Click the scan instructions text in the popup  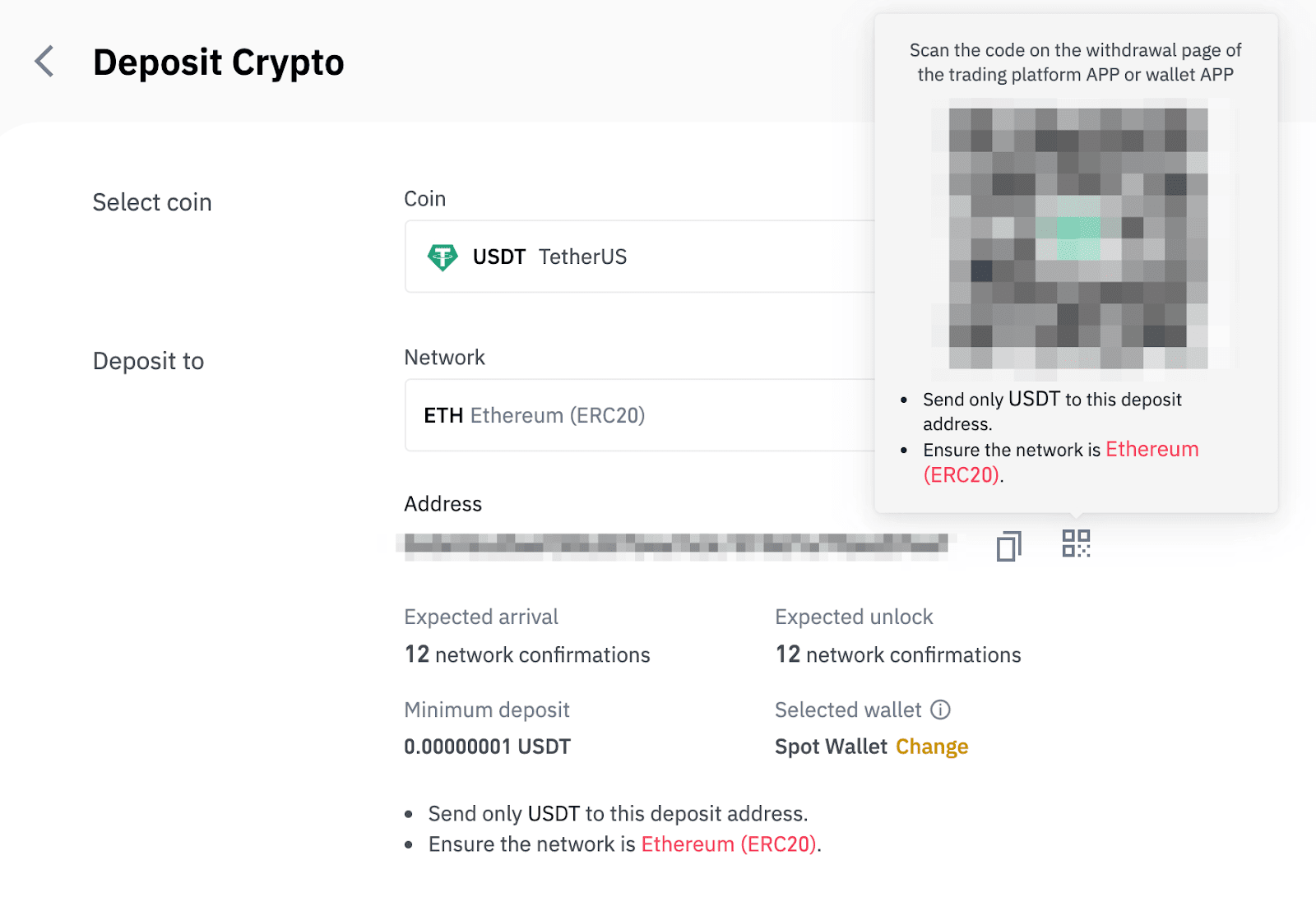[x=1075, y=62]
